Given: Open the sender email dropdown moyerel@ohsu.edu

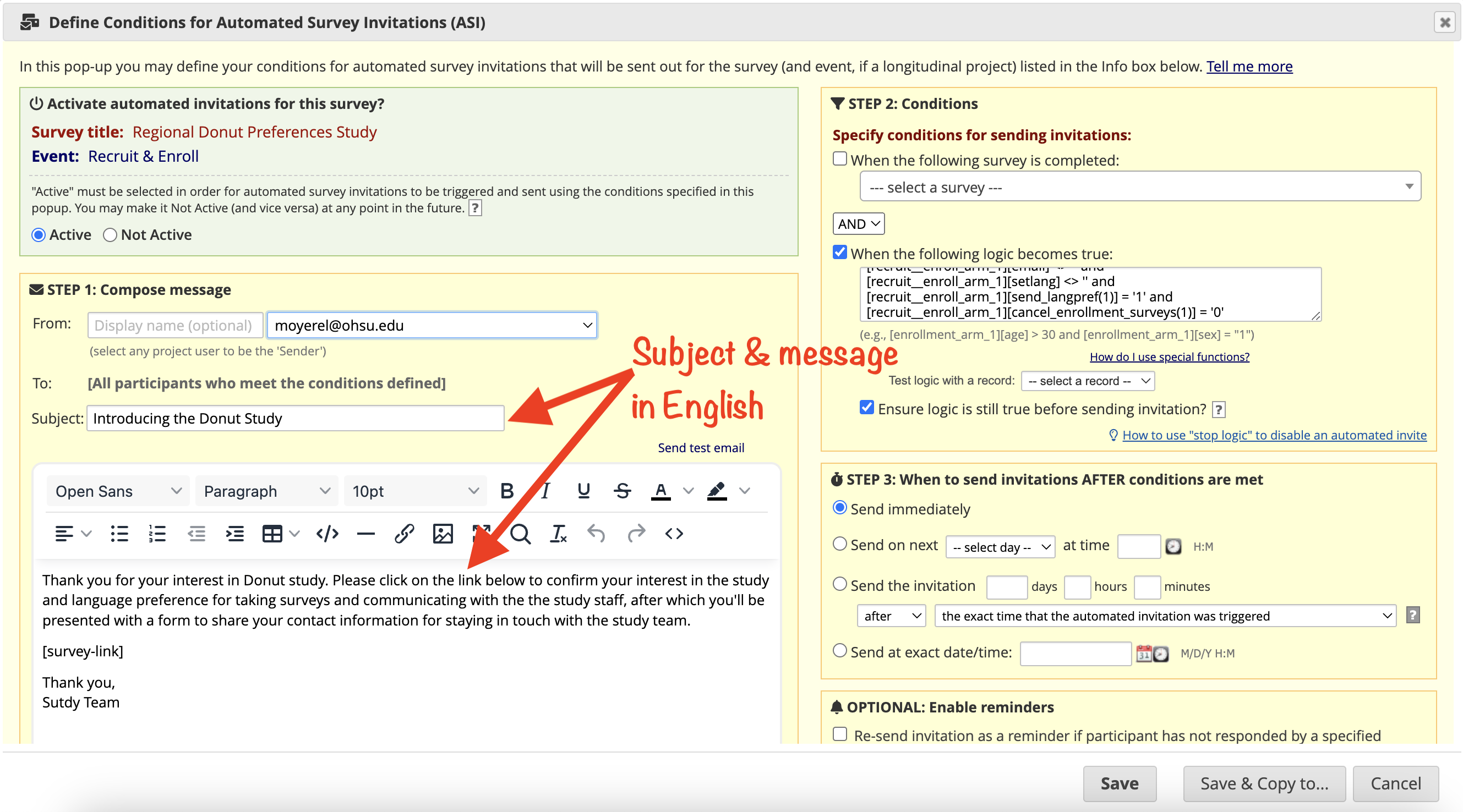Looking at the screenshot, I should [432, 325].
